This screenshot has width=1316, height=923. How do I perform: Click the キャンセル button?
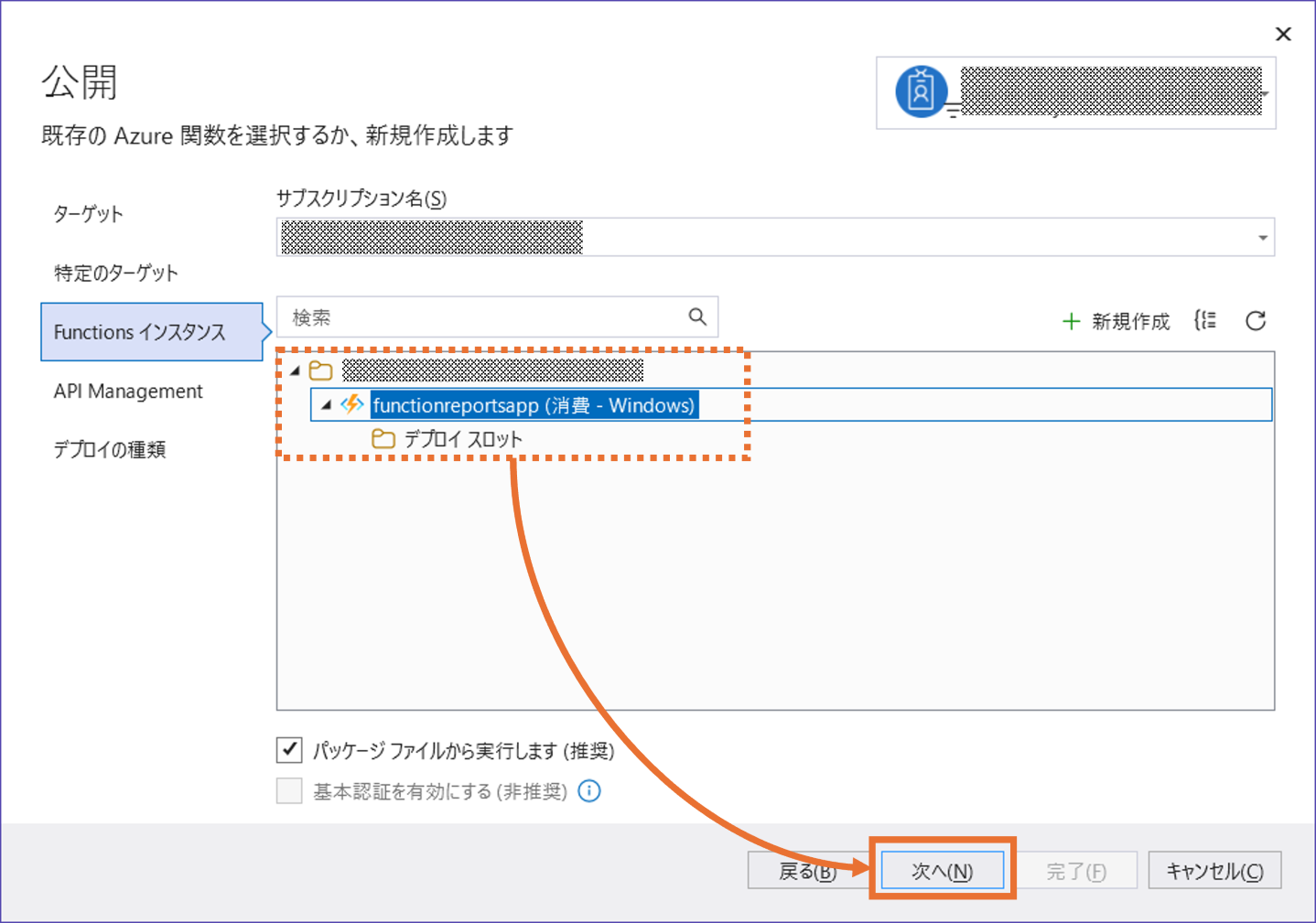click(1214, 870)
